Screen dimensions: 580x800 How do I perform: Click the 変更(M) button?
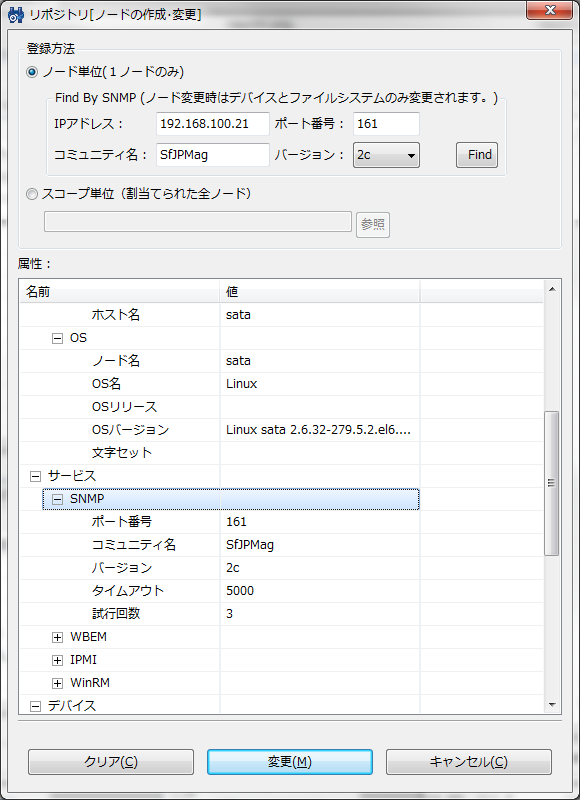coord(290,762)
